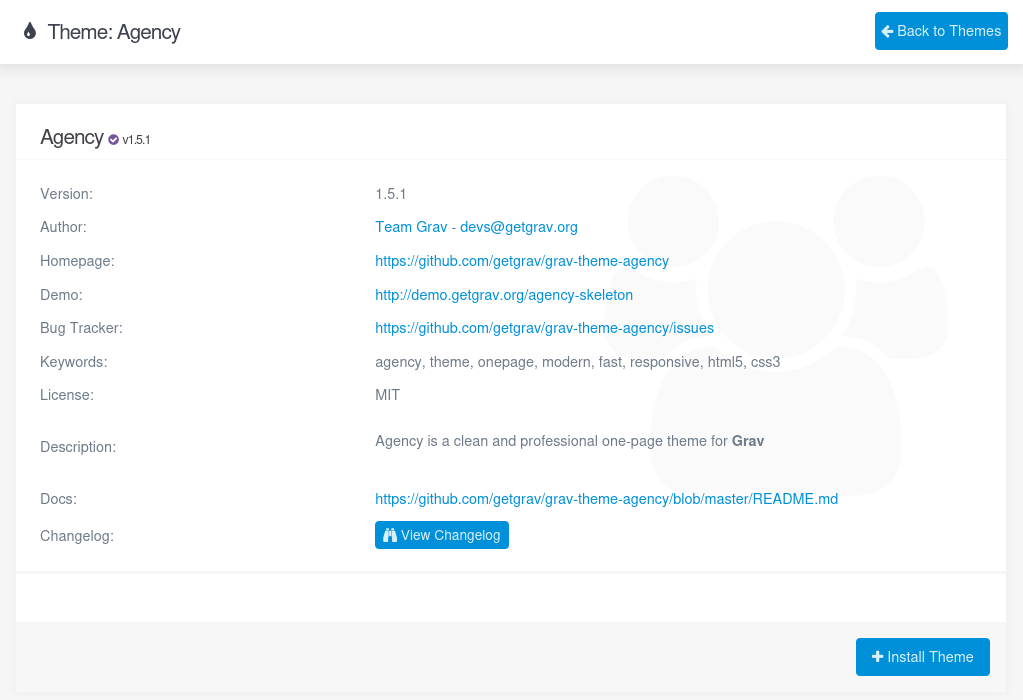Screen dimensions: 1023x700
Task: Install the Agency theme
Action: point(923,657)
